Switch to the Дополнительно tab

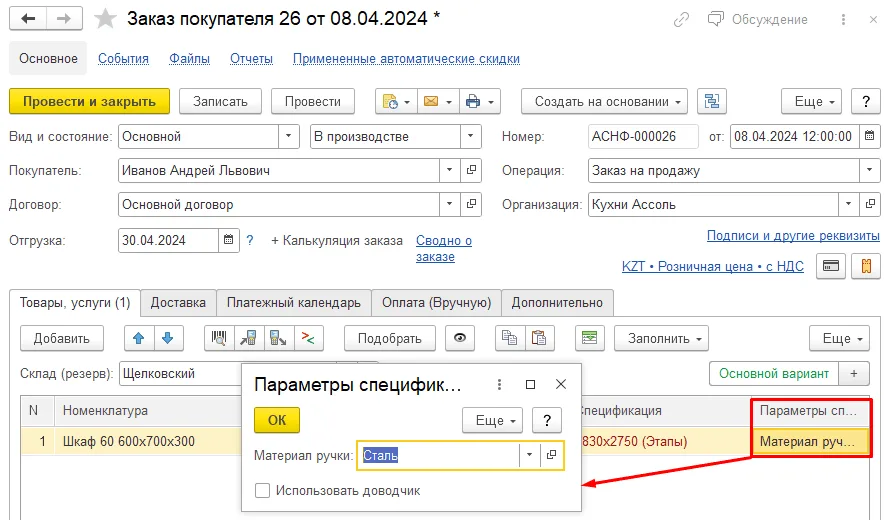pyautogui.click(x=557, y=303)
